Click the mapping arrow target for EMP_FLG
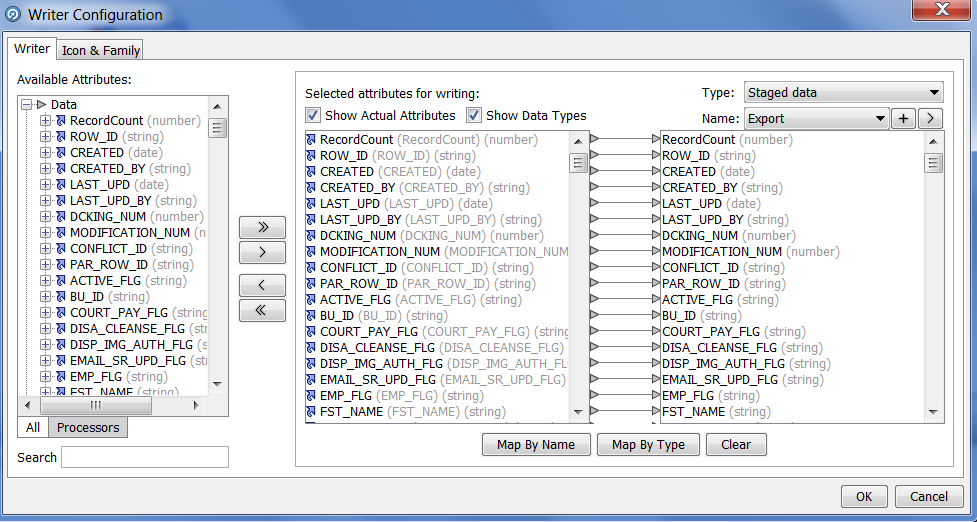The height and width of the screenshot is (522, 977). (655, 395)
